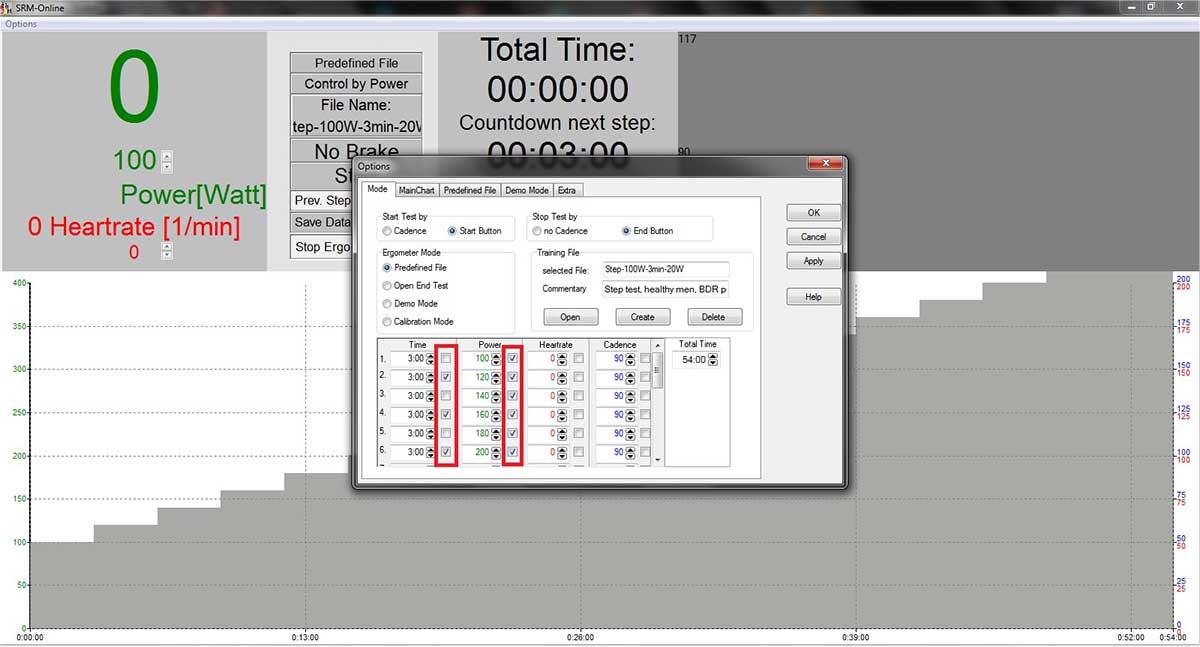Adjust the Total Time 54:00 stepper
Screen dimensions: 1200x647
point(714,359)
